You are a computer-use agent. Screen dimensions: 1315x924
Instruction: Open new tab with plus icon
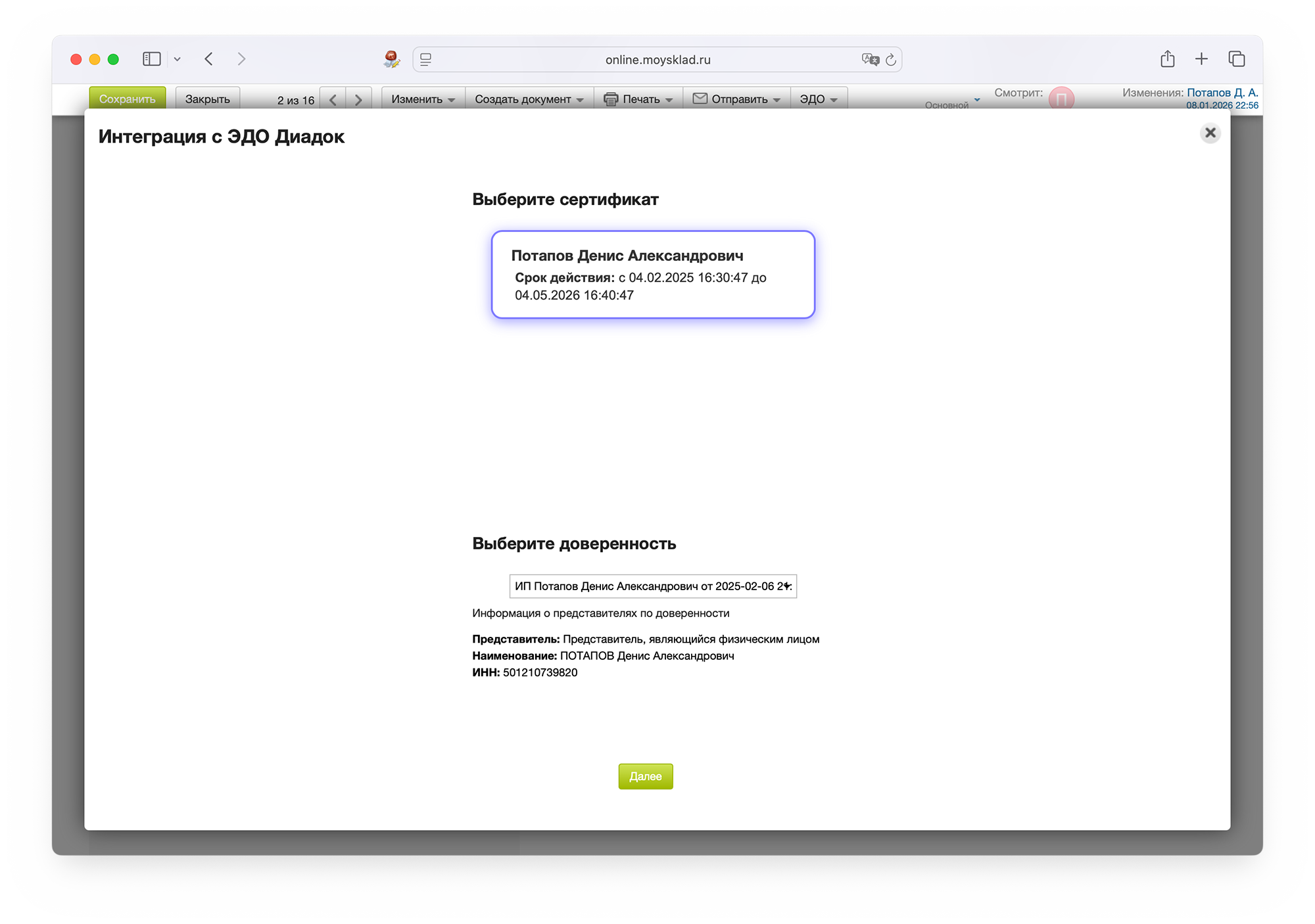pos(1201,59)
